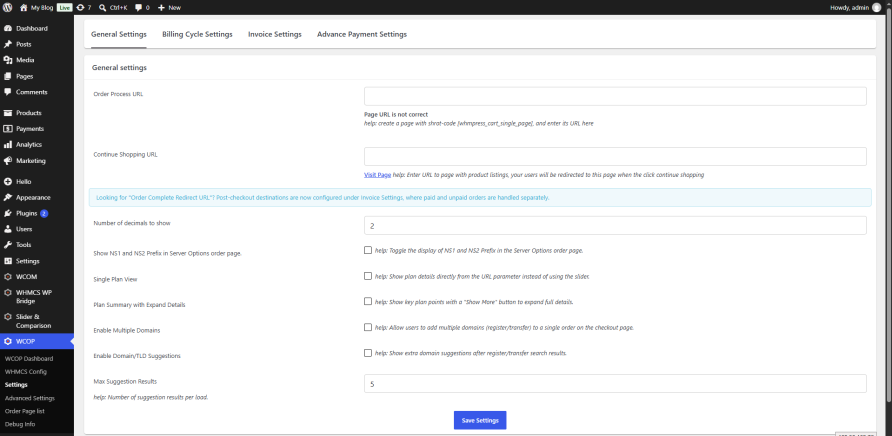Viewport: 892px width, 436px height.
Task: Open the comments bubble in admin bar
Action: [x=139, y=8]
